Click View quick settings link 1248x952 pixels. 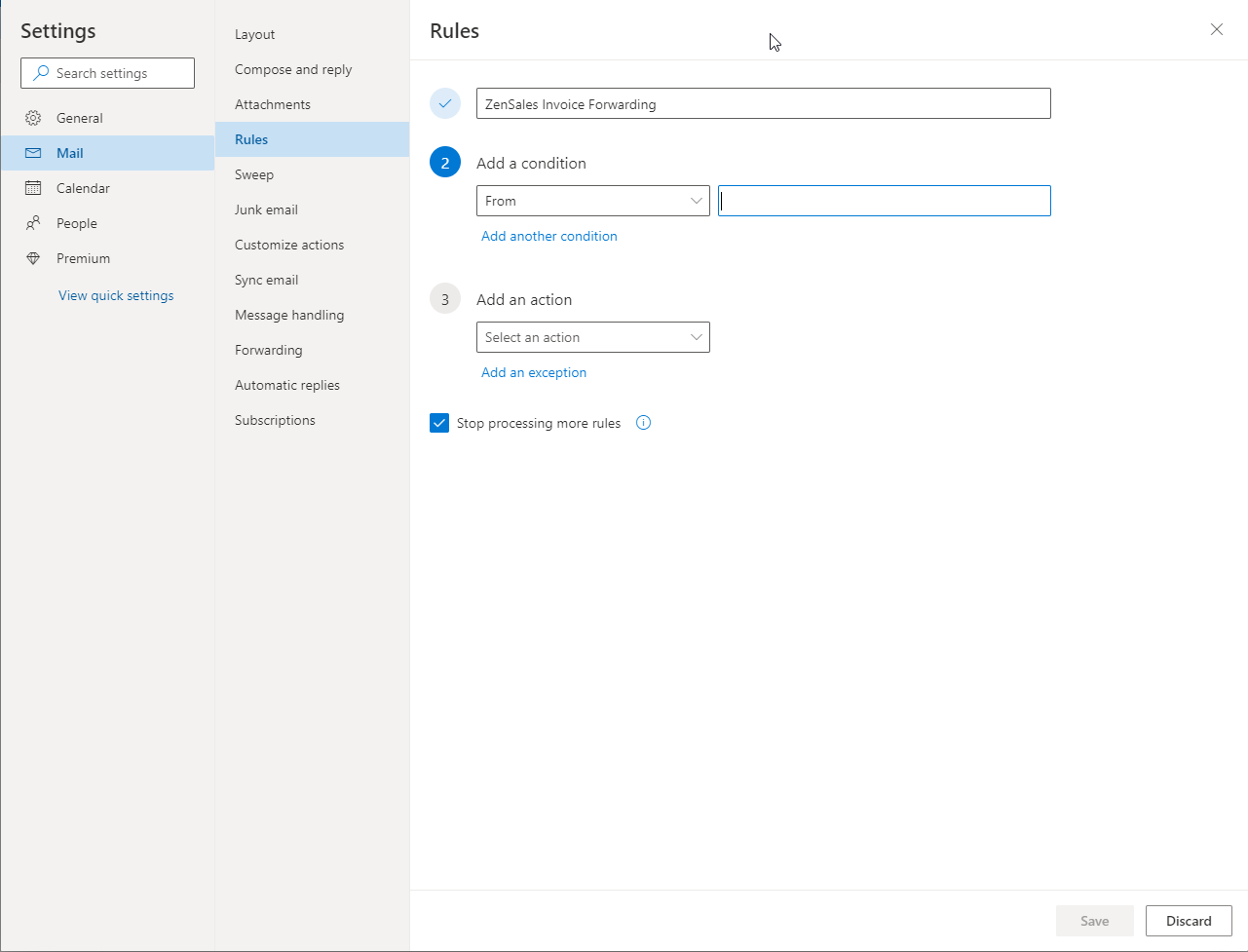116,295
